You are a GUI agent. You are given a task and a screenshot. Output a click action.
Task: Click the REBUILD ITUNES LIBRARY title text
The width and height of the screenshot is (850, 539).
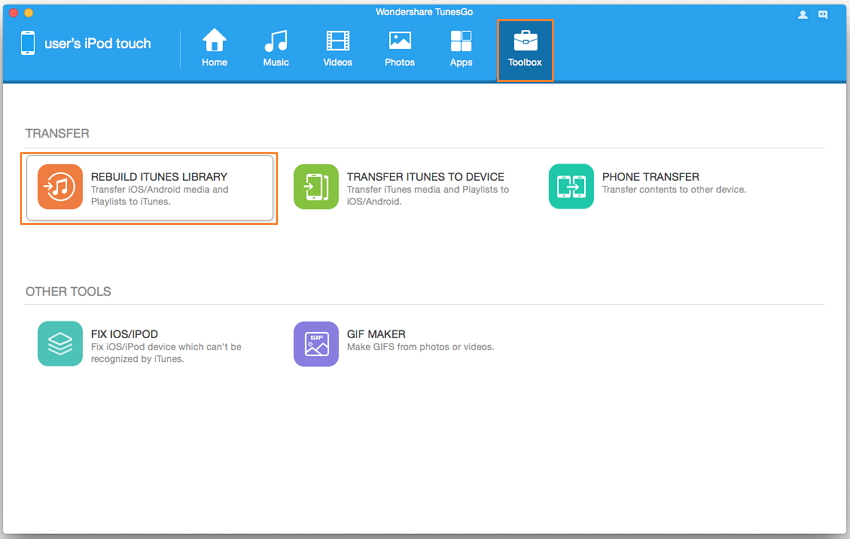pos(159,177)
